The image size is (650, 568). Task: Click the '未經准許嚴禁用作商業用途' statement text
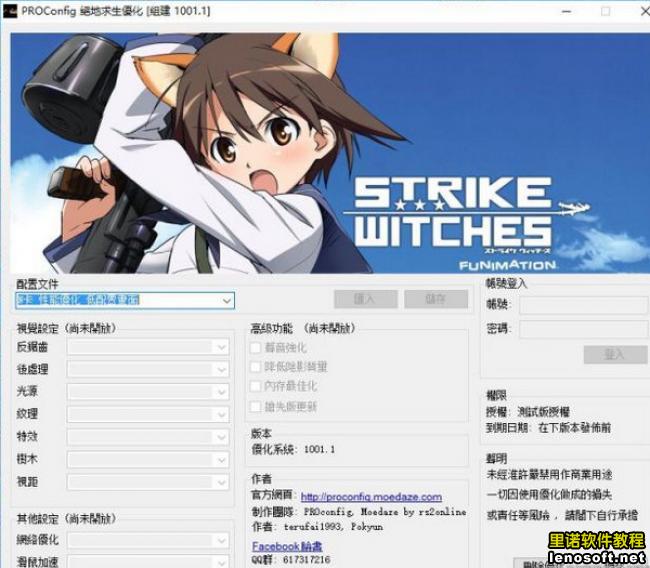click(549, 475)
